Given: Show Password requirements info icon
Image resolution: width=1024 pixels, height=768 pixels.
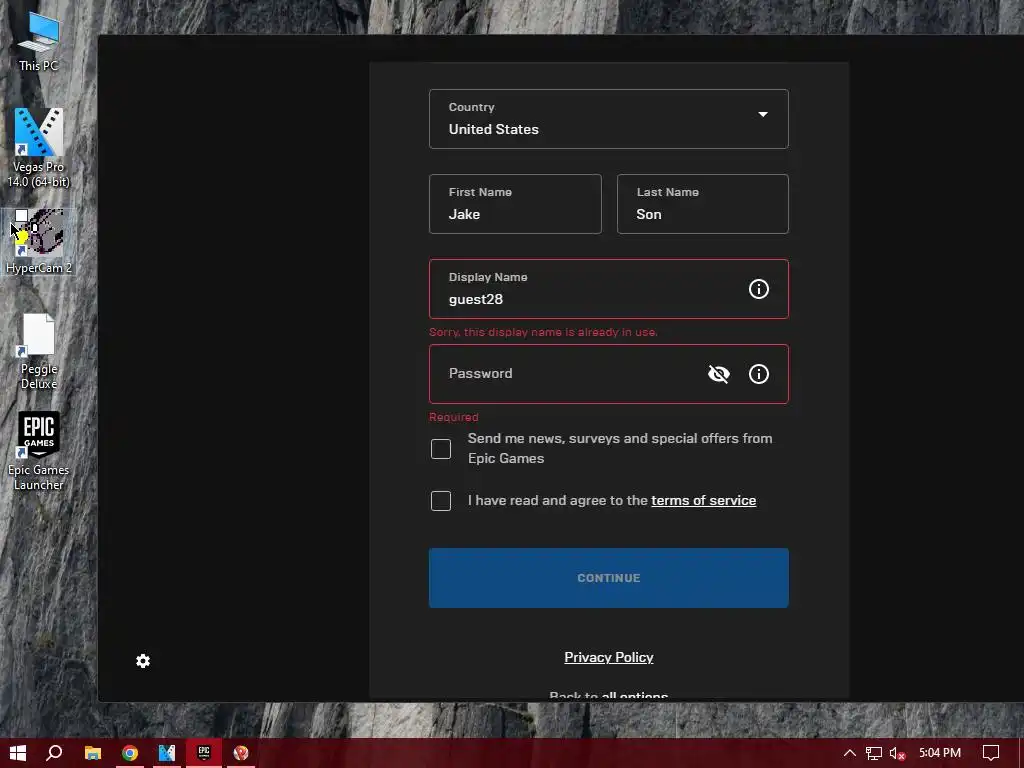Looking at the screenshot, I should 758,374.
